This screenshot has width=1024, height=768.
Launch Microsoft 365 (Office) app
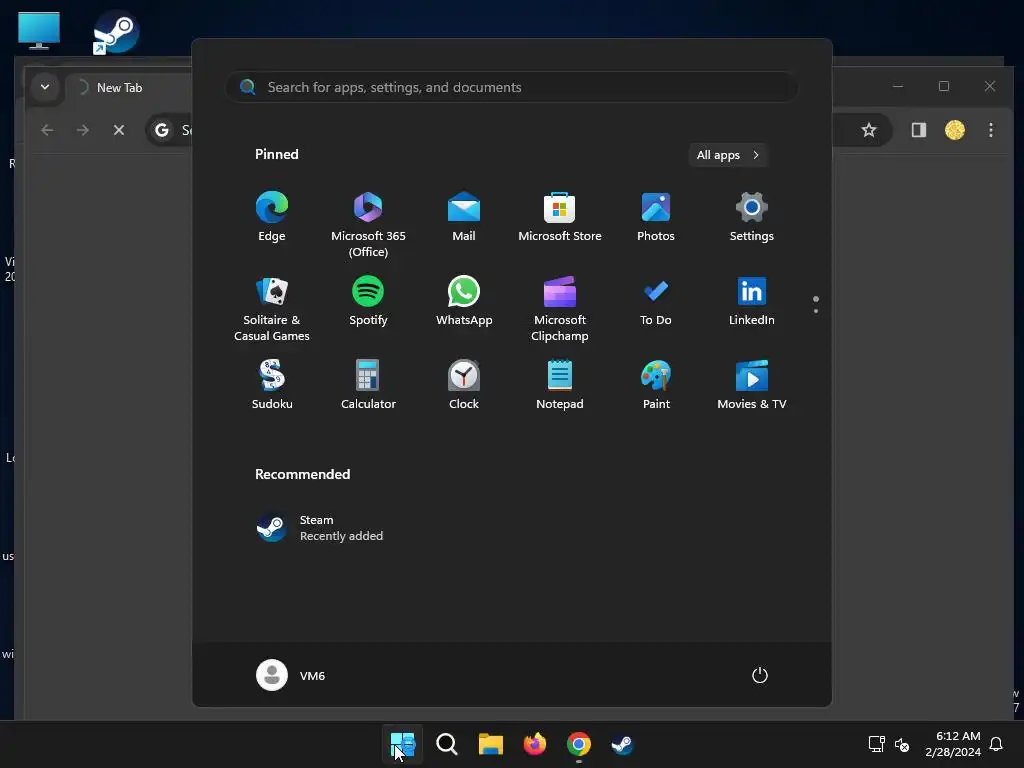pyautogui.click(x=368, y=225)
